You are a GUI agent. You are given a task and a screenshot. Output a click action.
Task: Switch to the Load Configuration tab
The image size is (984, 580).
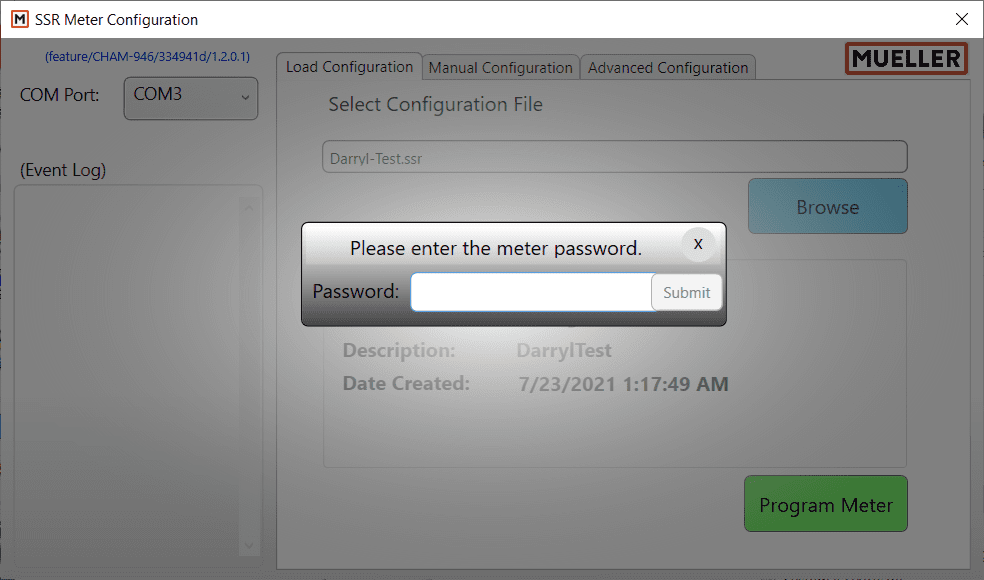(x=349, y=67)
